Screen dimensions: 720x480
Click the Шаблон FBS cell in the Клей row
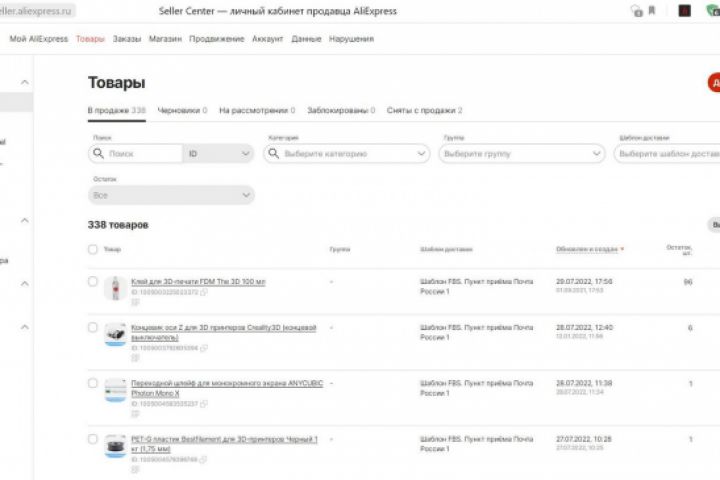click(x=477, y=286)
